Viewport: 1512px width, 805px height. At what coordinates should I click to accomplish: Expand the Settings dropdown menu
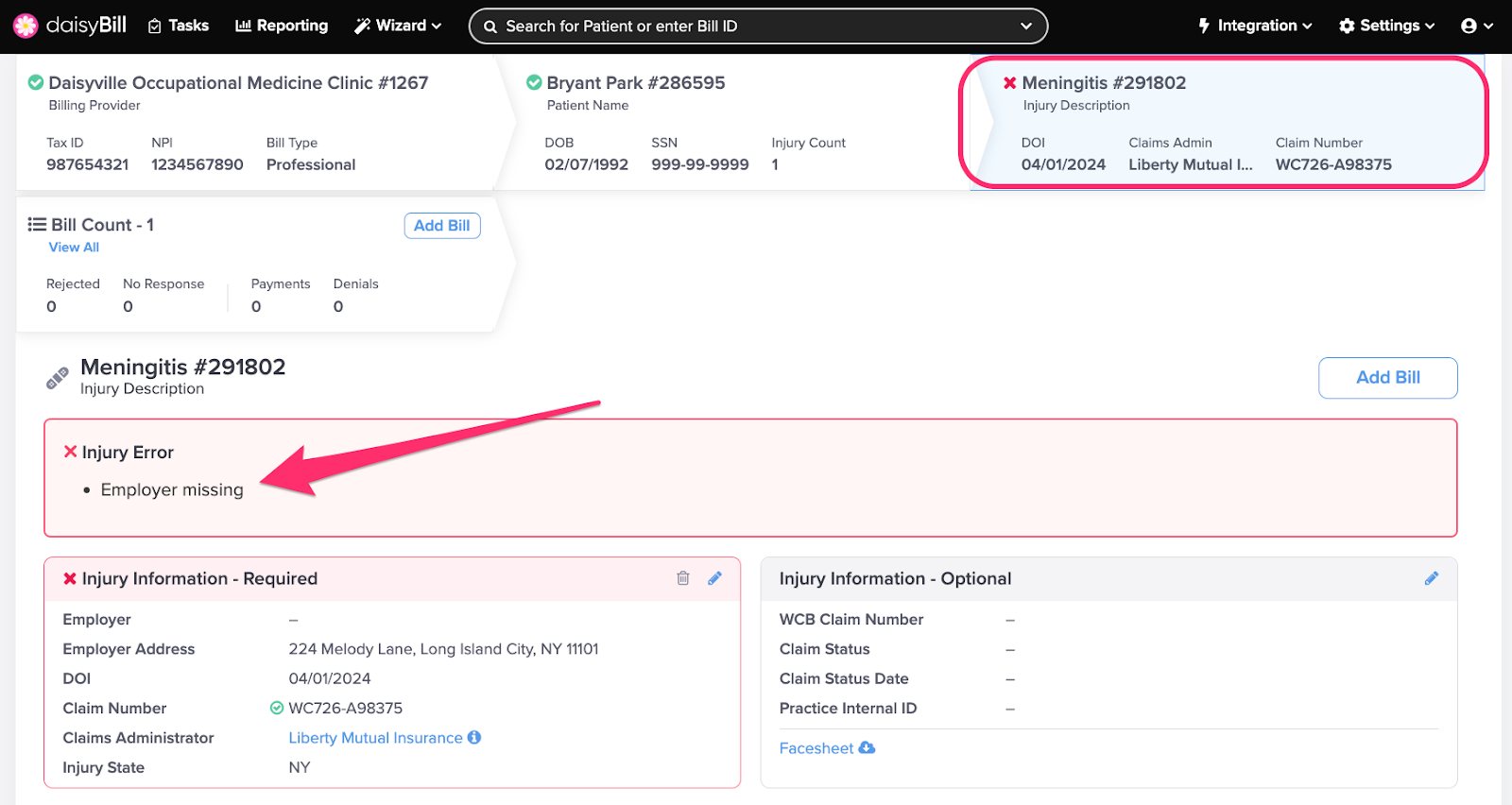coord(1386,26)
